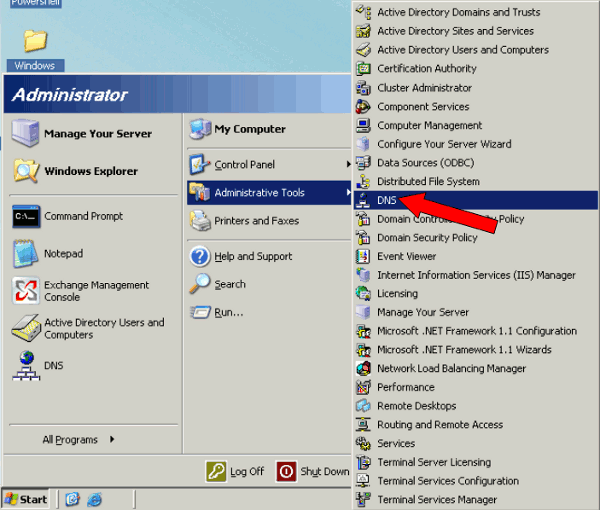600x510 pixels.
Task: Click the Remote Desktops icon
Action: click(x=363, y=406)
